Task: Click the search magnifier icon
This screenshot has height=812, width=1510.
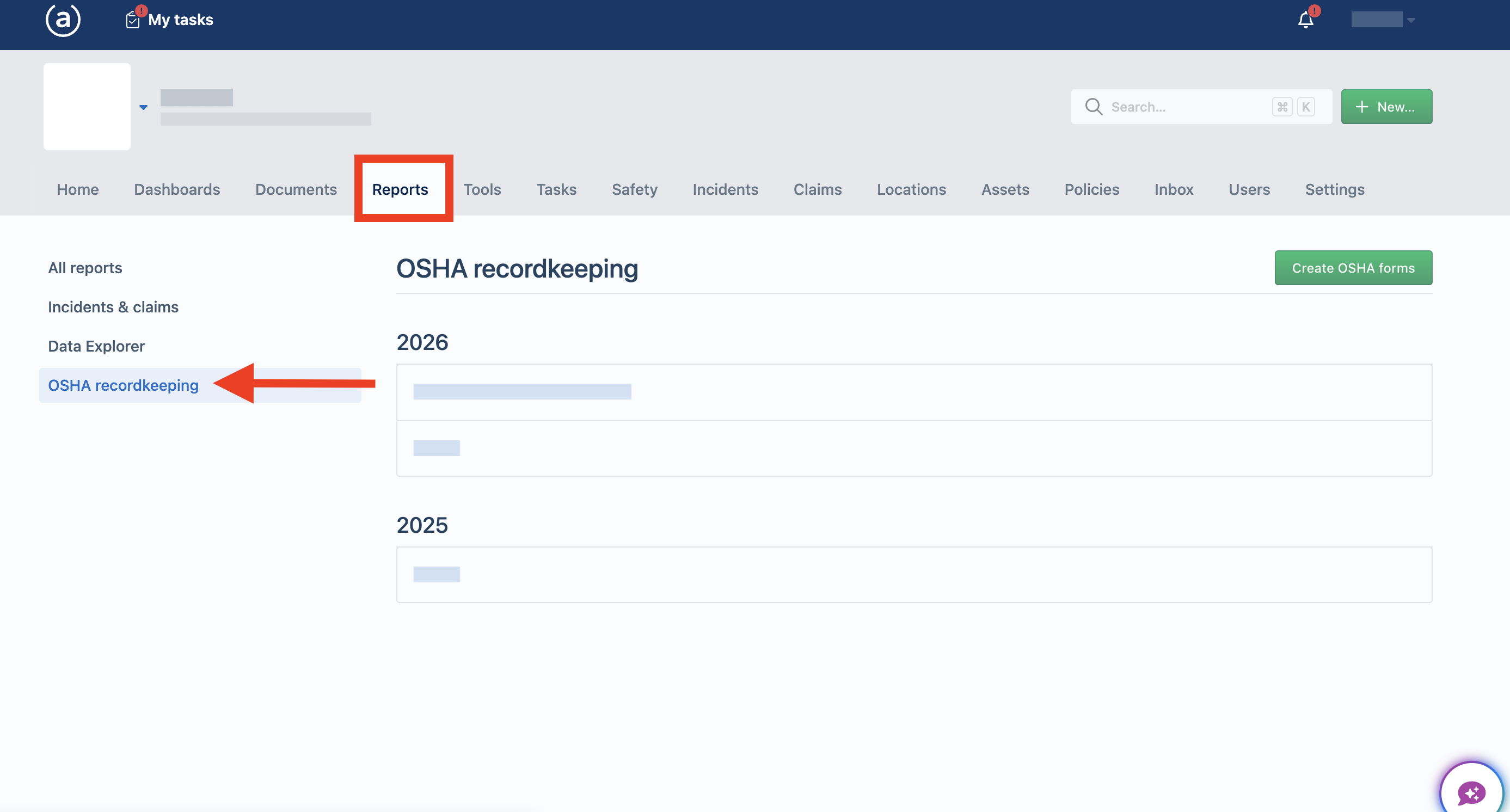Action: click(1093, 107)
